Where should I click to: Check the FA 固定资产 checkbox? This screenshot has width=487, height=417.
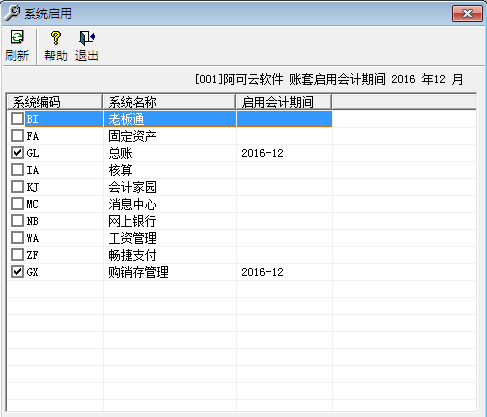[17, 136]
